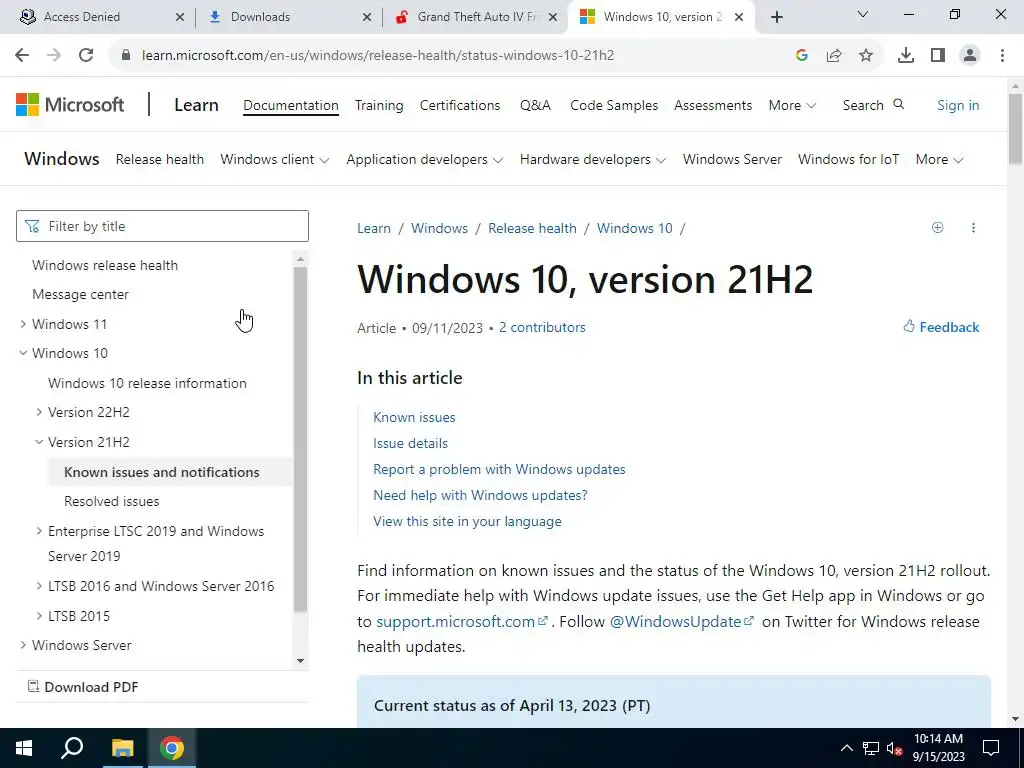Click the Filter by title field
This screenshot has height=768, width=1024.
pyautogui.click(x=162, y=226)
